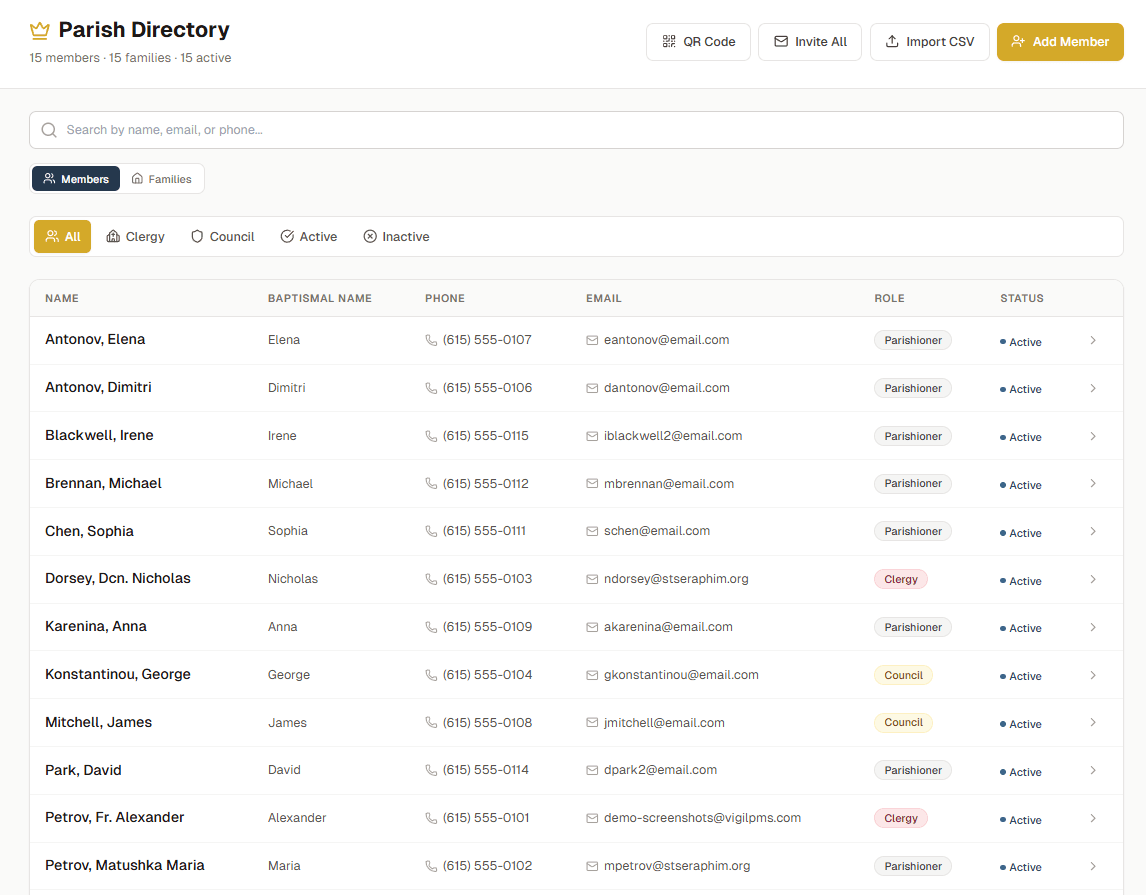Click the phone icon for (615) 555-0109
The width and height of the screenshot is (1146, 895).
click(x=431, y=628)
